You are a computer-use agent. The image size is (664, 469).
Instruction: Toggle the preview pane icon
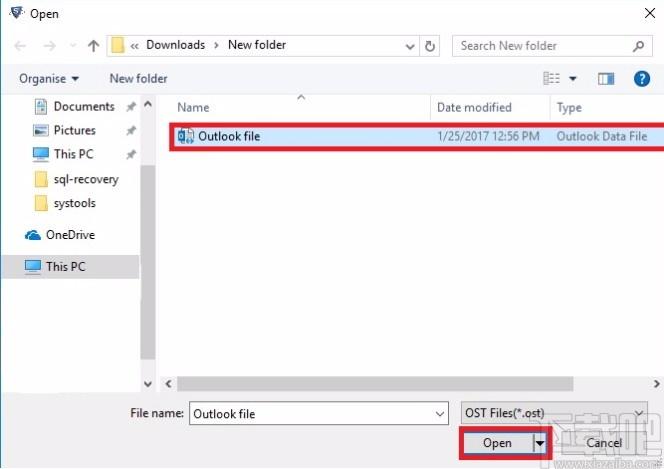coord(606,79)
